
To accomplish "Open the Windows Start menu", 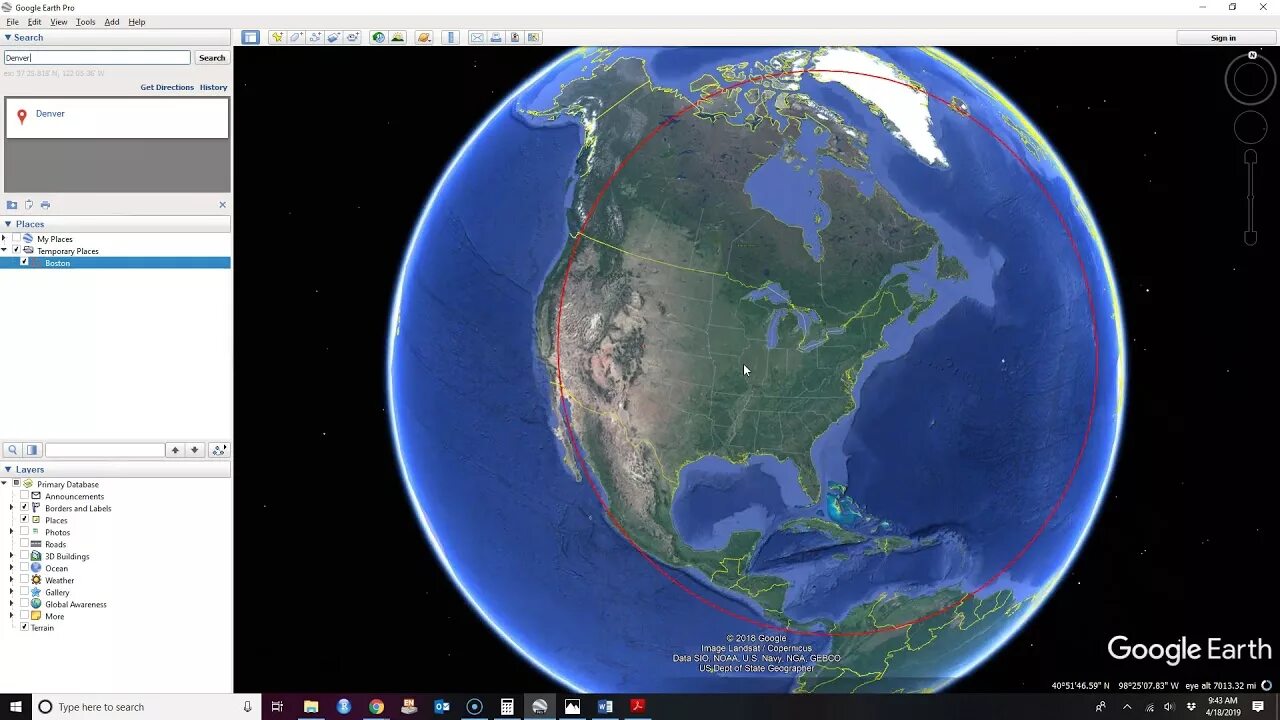I will (16, 707).
